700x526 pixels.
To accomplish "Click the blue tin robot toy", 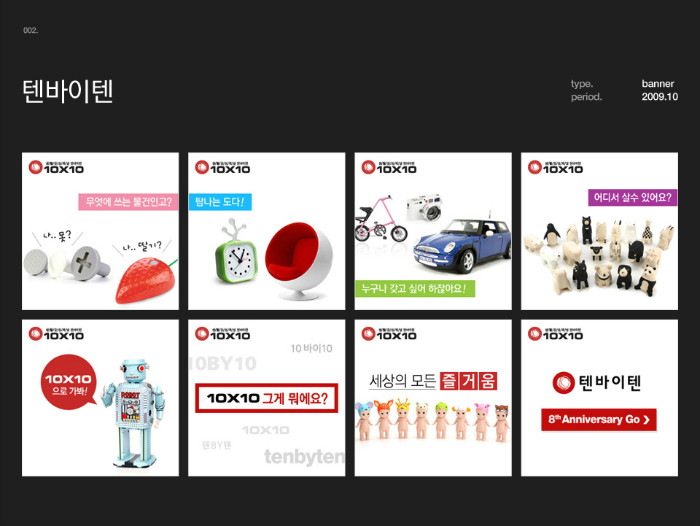I will (133, 413).
